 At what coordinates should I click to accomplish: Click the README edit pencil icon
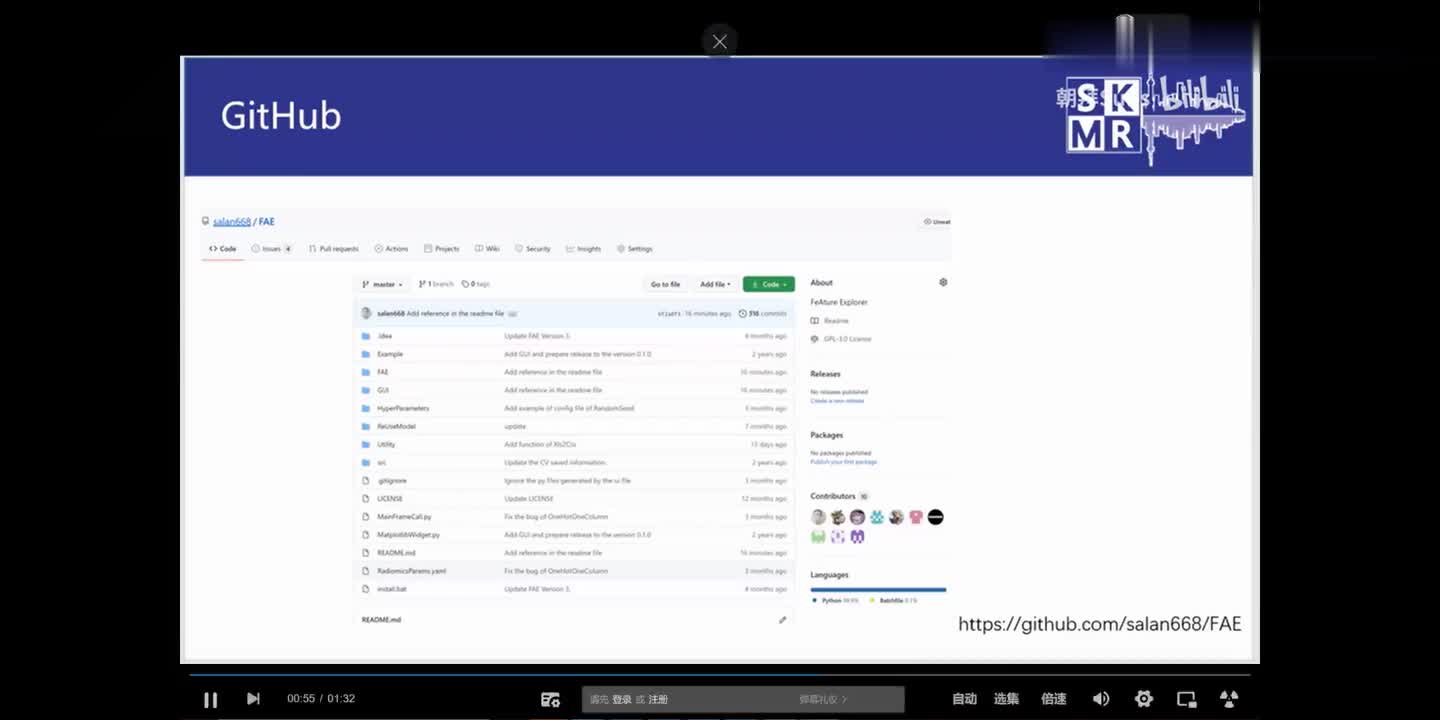click(783, 620)
